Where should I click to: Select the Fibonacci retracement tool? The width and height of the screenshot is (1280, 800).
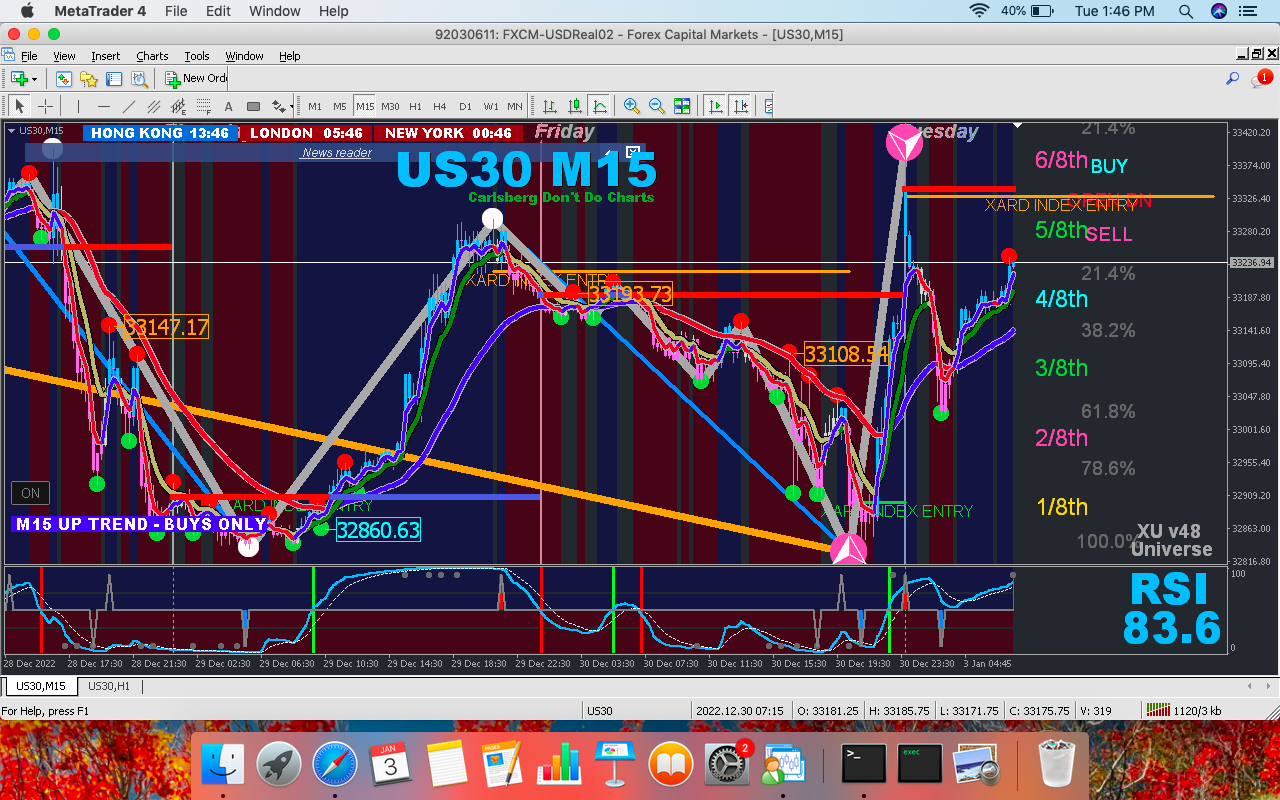point(203,106)
